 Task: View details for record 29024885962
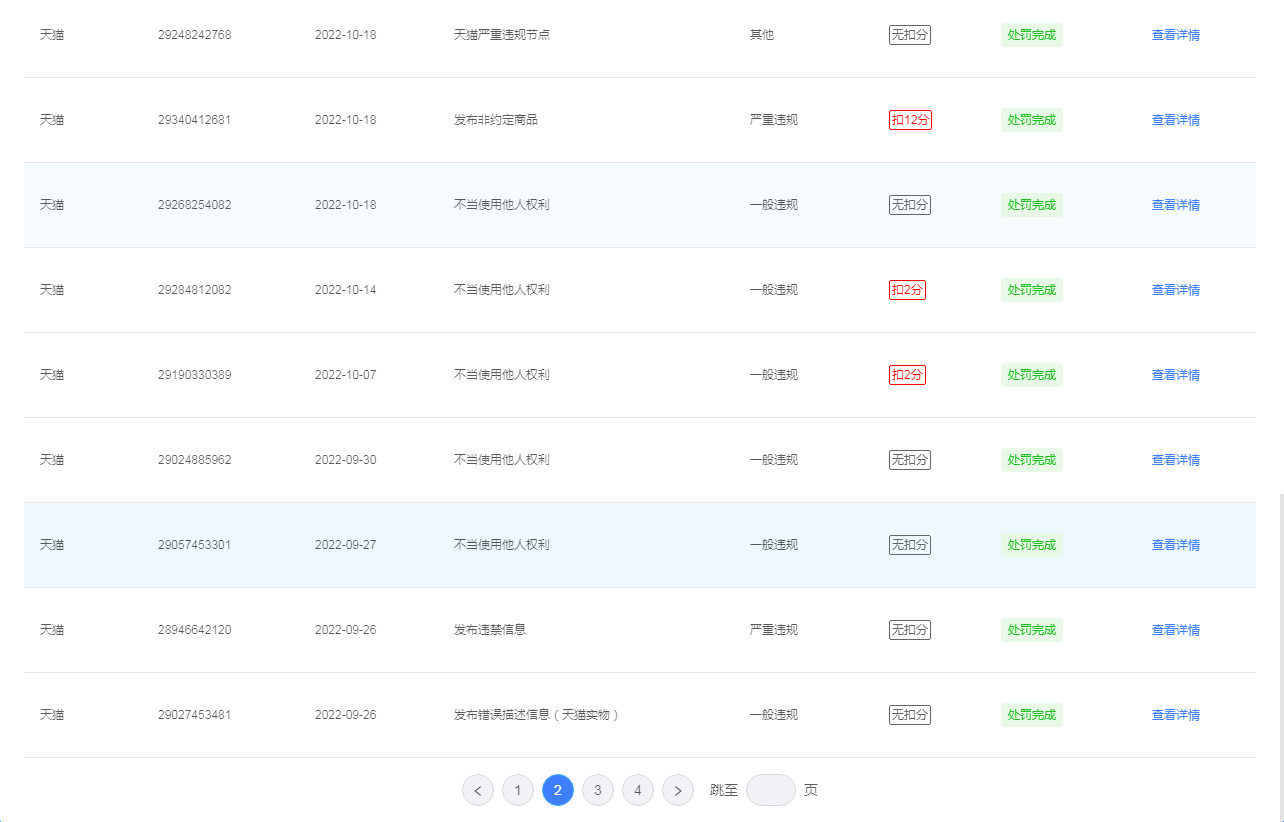pyautogui.click(x=1175, y=460)
